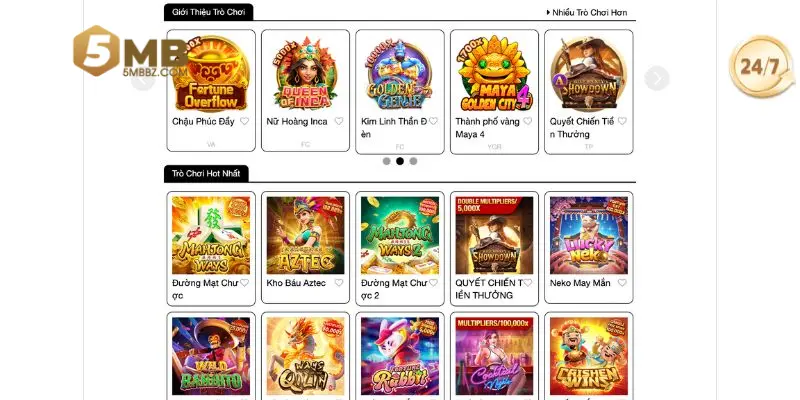Open the 24/7 support badge
This screenshot has height=400, width=800.
pos(761,66)
